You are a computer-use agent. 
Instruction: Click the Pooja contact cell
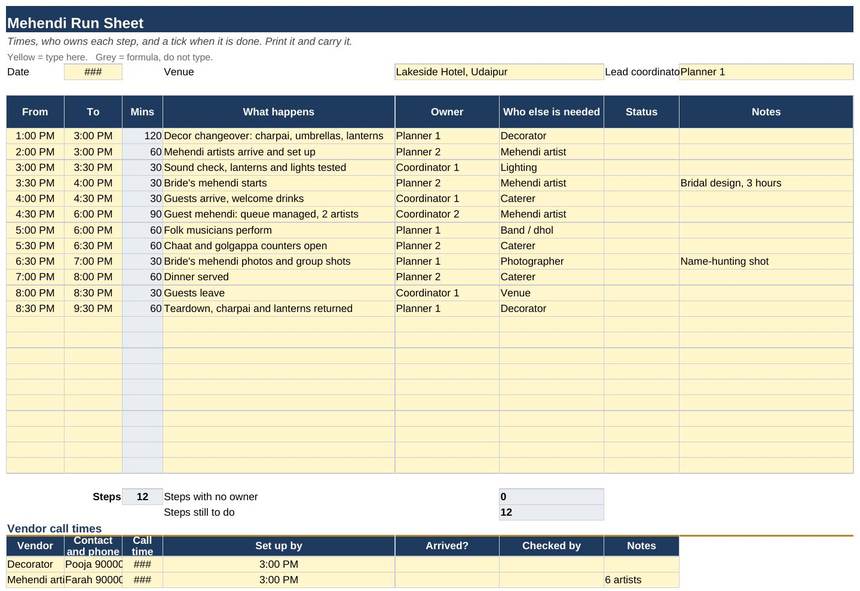[93, 564]
